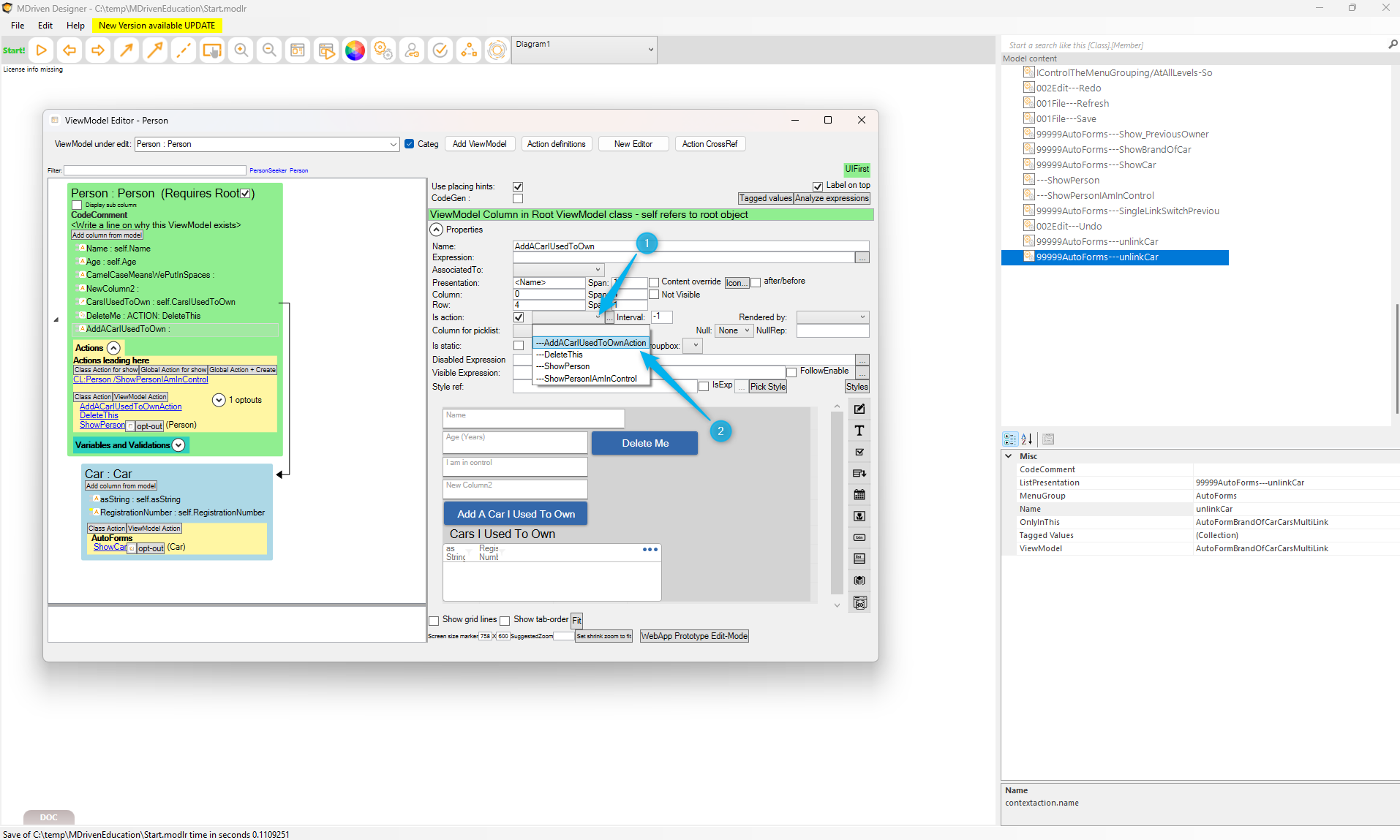Open the ViewModel under edit combo box
The image size is (1400, 840).
pyautogui.click(x=266, y=144)
